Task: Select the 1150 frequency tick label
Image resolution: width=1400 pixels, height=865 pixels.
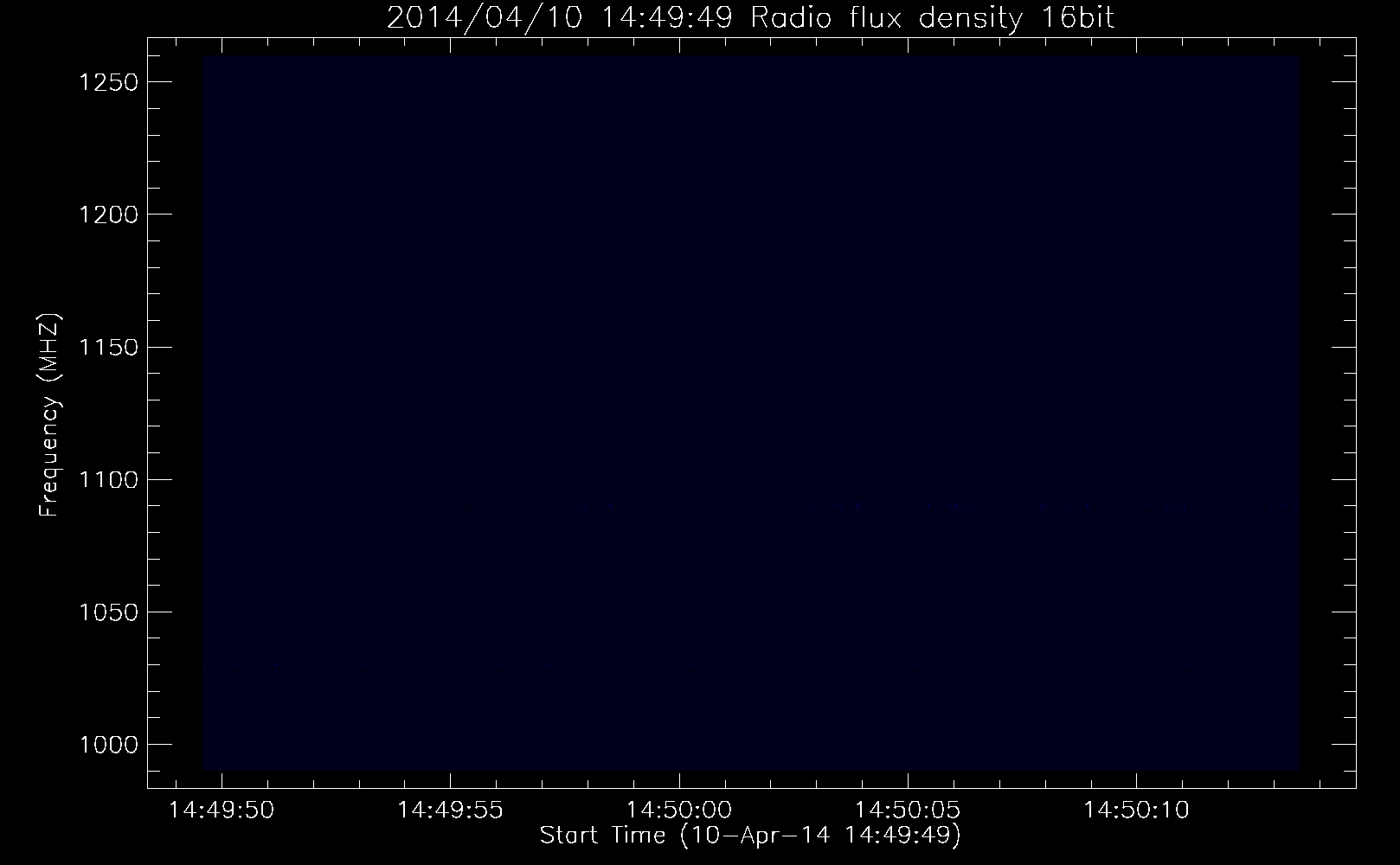Action: pyautogui.click(x=108, y=347)
